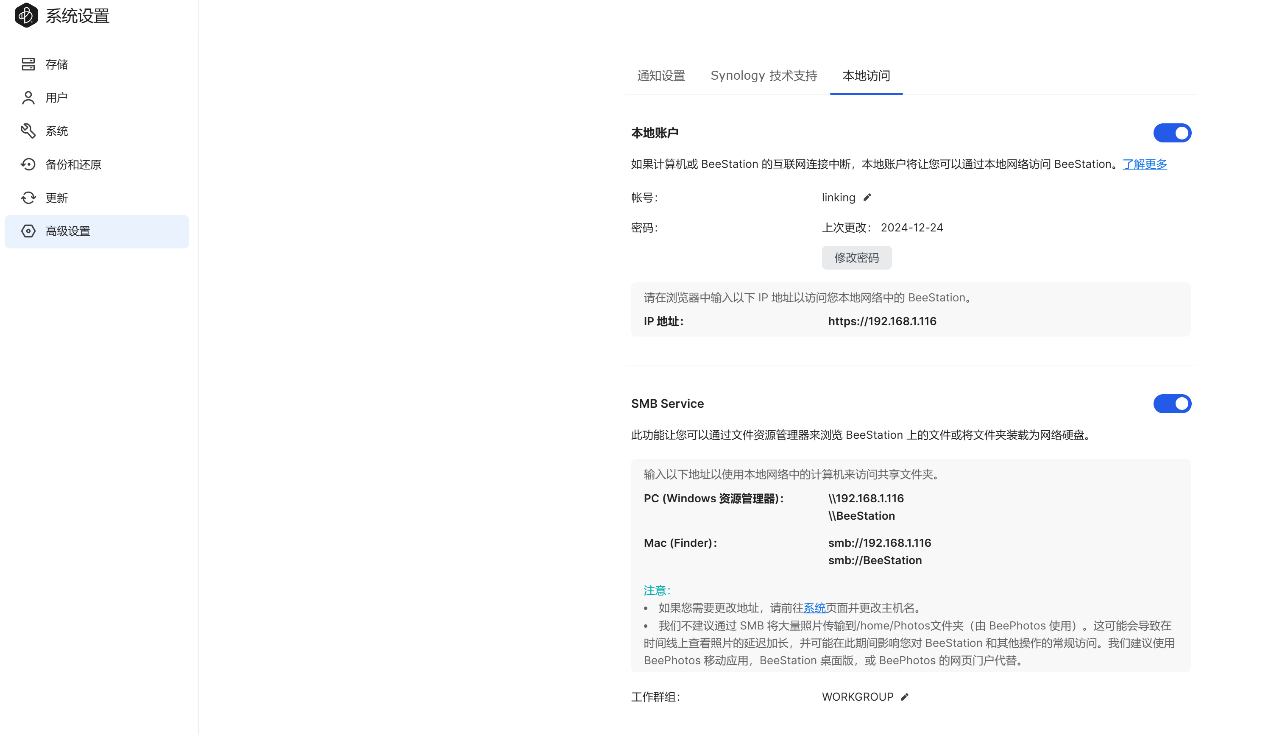Select the 本地访问 tab

click(x=866, y=76)
